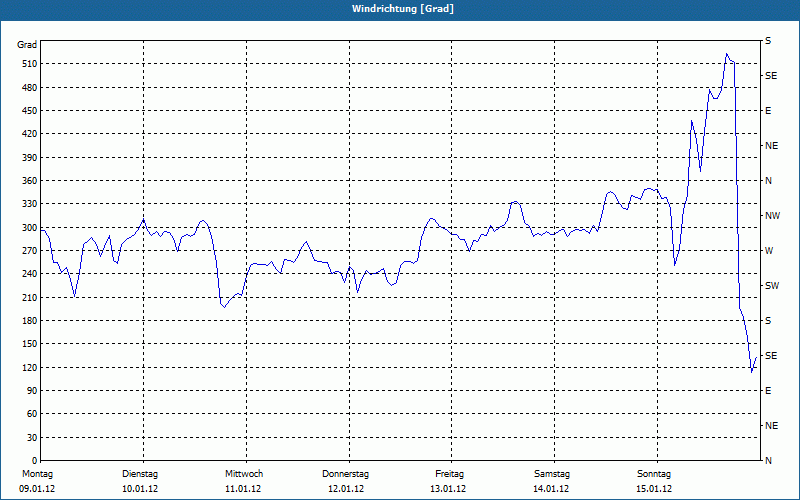The image size is (800, 500).
Task: Click the date 09.01.12
Action: coord(37,489)
